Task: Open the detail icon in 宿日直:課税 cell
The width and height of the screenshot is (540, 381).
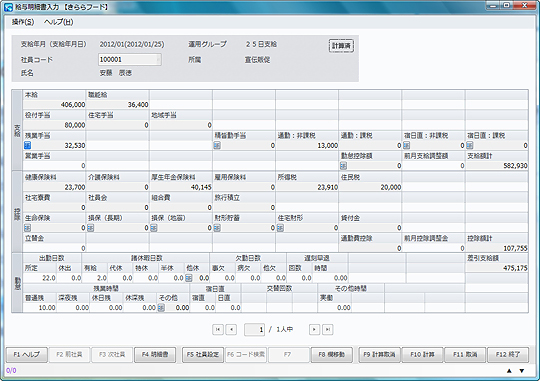Action: pyautogui.click(x=470, y=146)
